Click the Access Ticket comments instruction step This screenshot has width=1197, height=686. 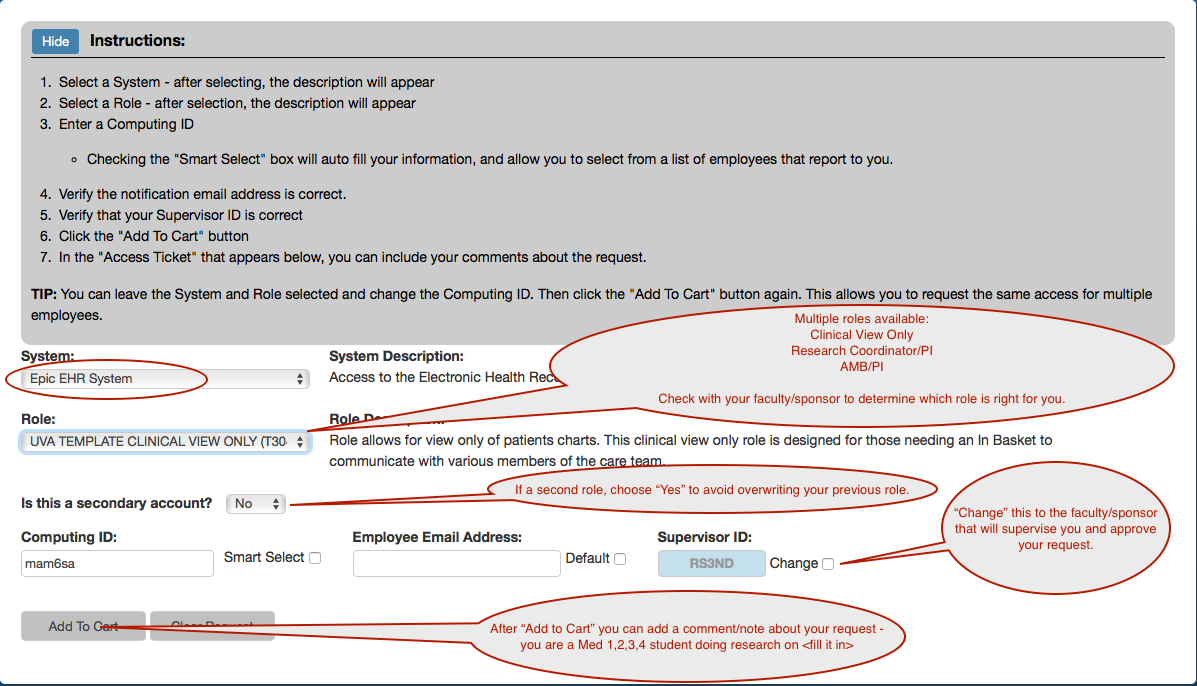[353, 258]
